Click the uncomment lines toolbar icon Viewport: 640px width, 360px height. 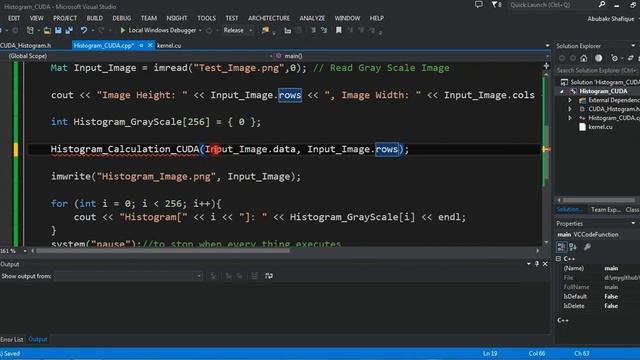(324, 30)
